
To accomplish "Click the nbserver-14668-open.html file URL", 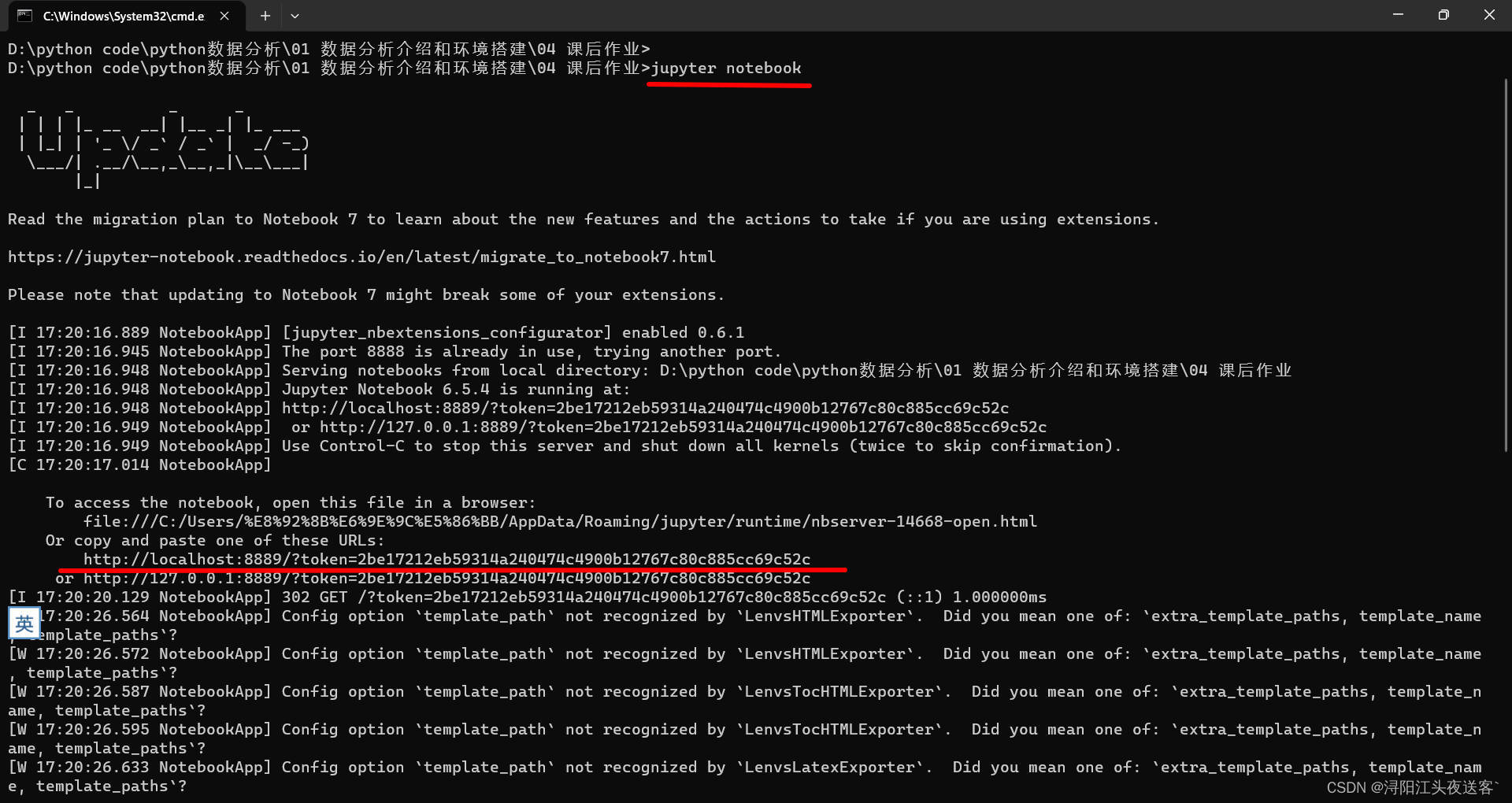I will pos(560,521).
